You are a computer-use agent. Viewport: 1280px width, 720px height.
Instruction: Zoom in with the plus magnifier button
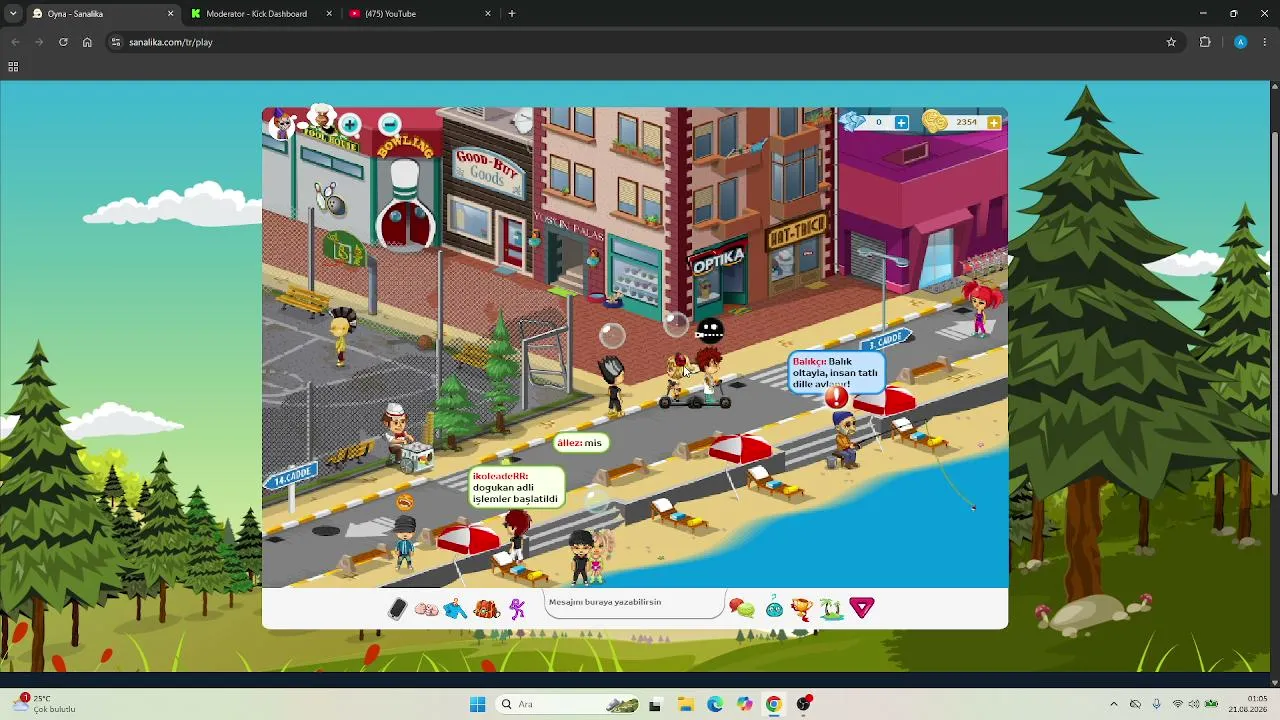(x=349, y=124)
